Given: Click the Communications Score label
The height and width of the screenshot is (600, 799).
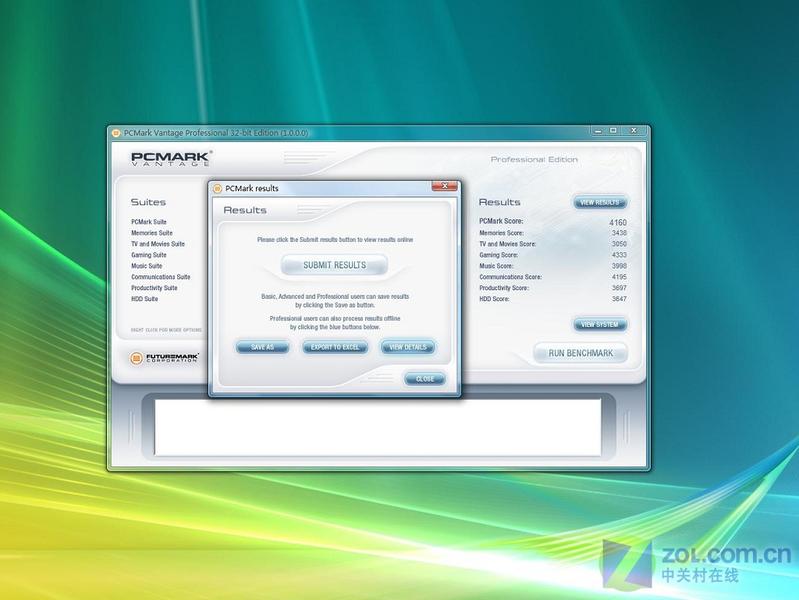Looking at the screenshot, I should tap(511, 277).
